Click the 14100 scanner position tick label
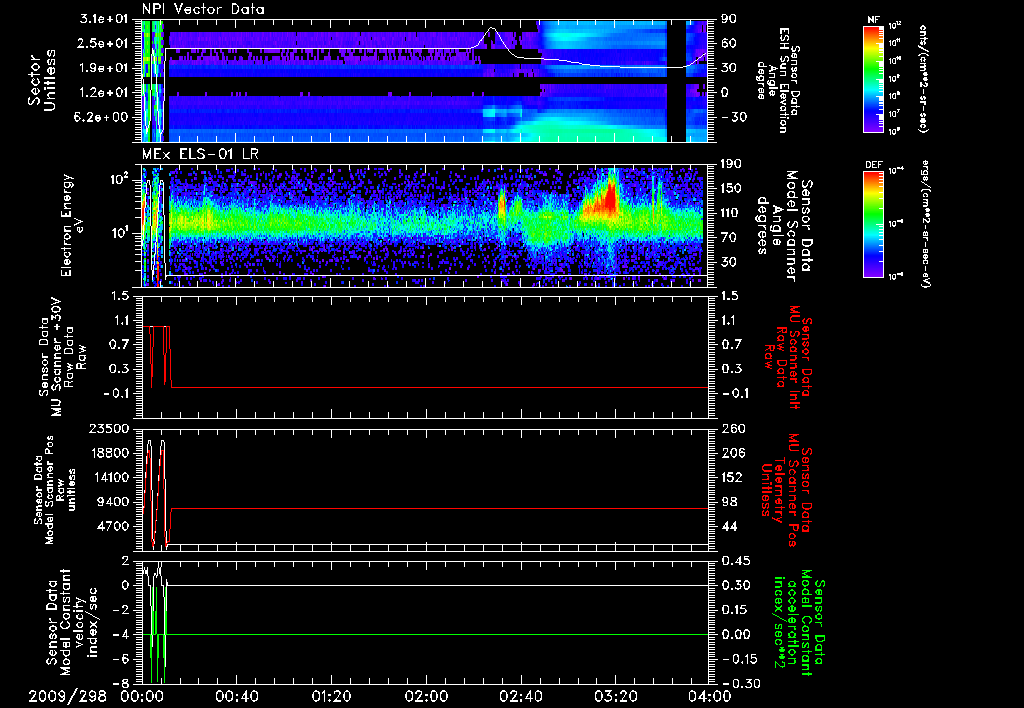The image size is (1024, 708). coord(111,478)
